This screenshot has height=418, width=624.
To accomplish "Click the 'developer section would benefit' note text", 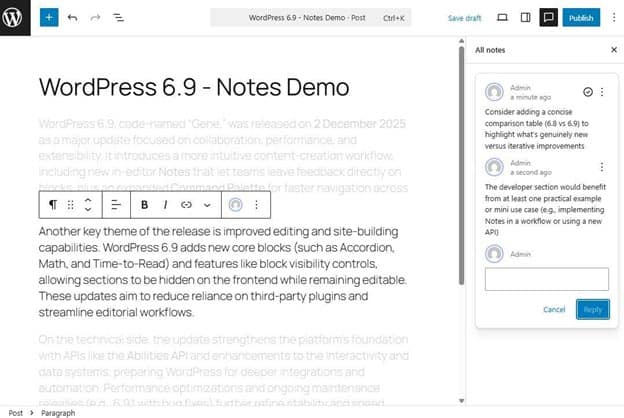I will pos(545,209).
